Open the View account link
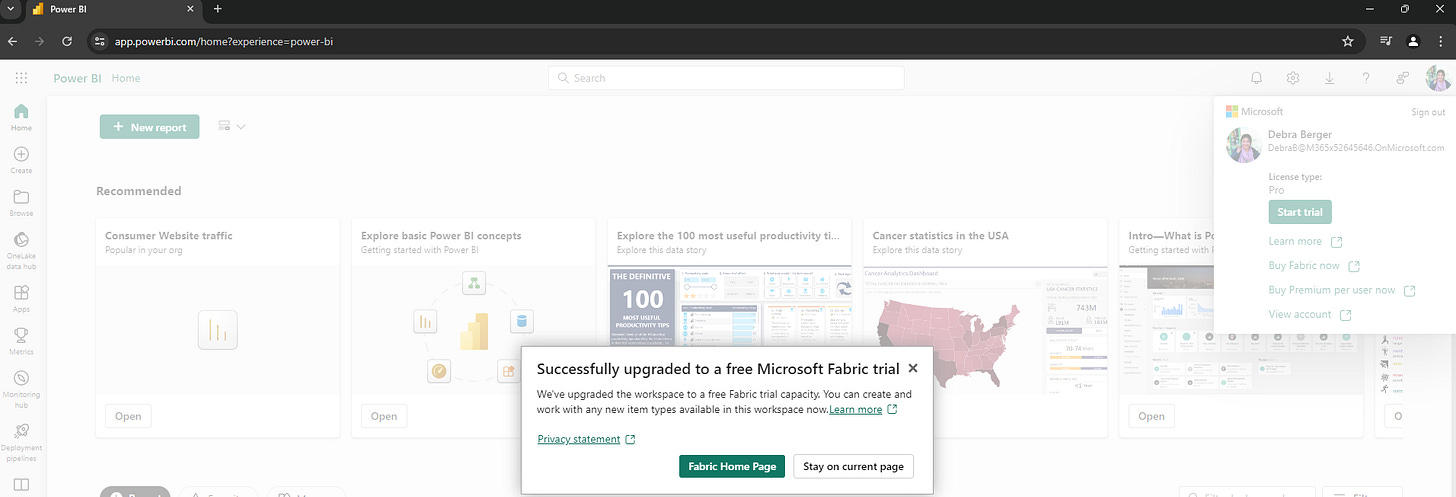Image resolution: width=1456 pixels, height=497 pixels. [1310, 314]
